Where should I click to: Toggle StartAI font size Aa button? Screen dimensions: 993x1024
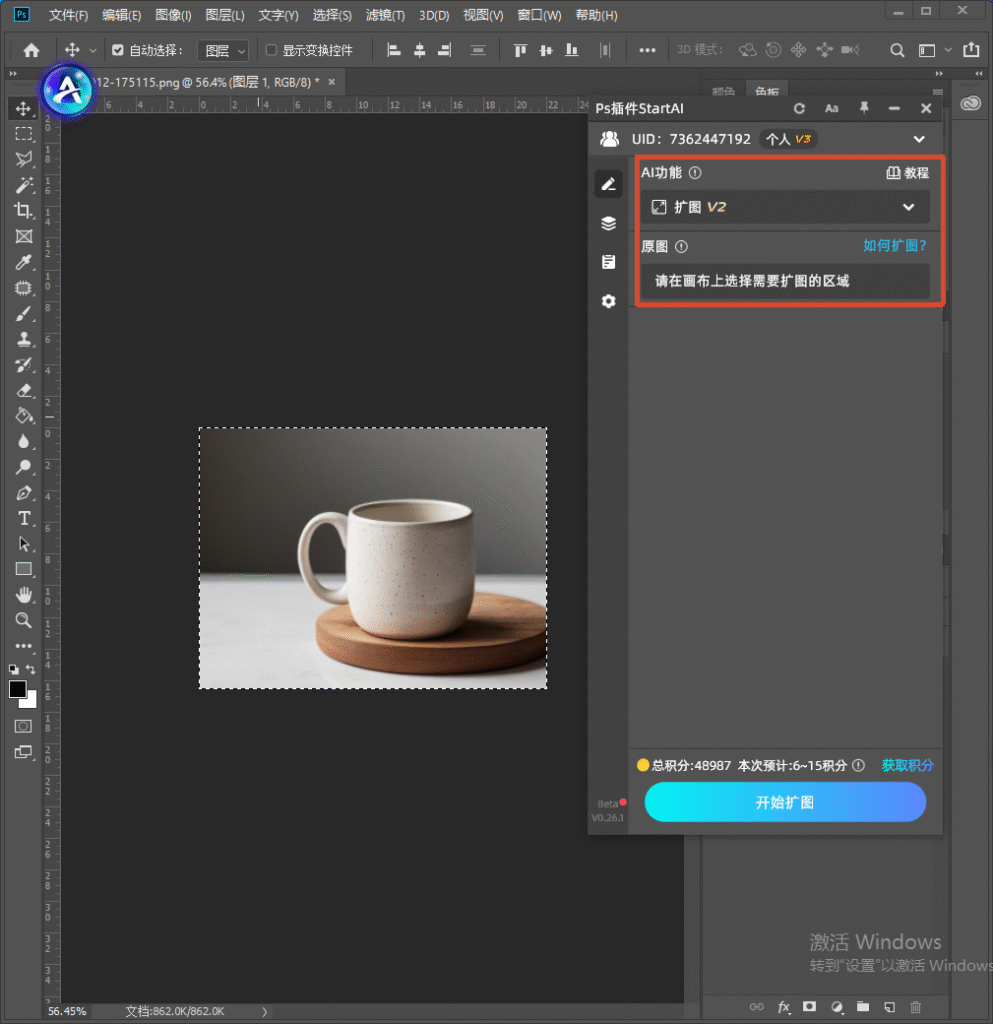(x=831, y=108)
